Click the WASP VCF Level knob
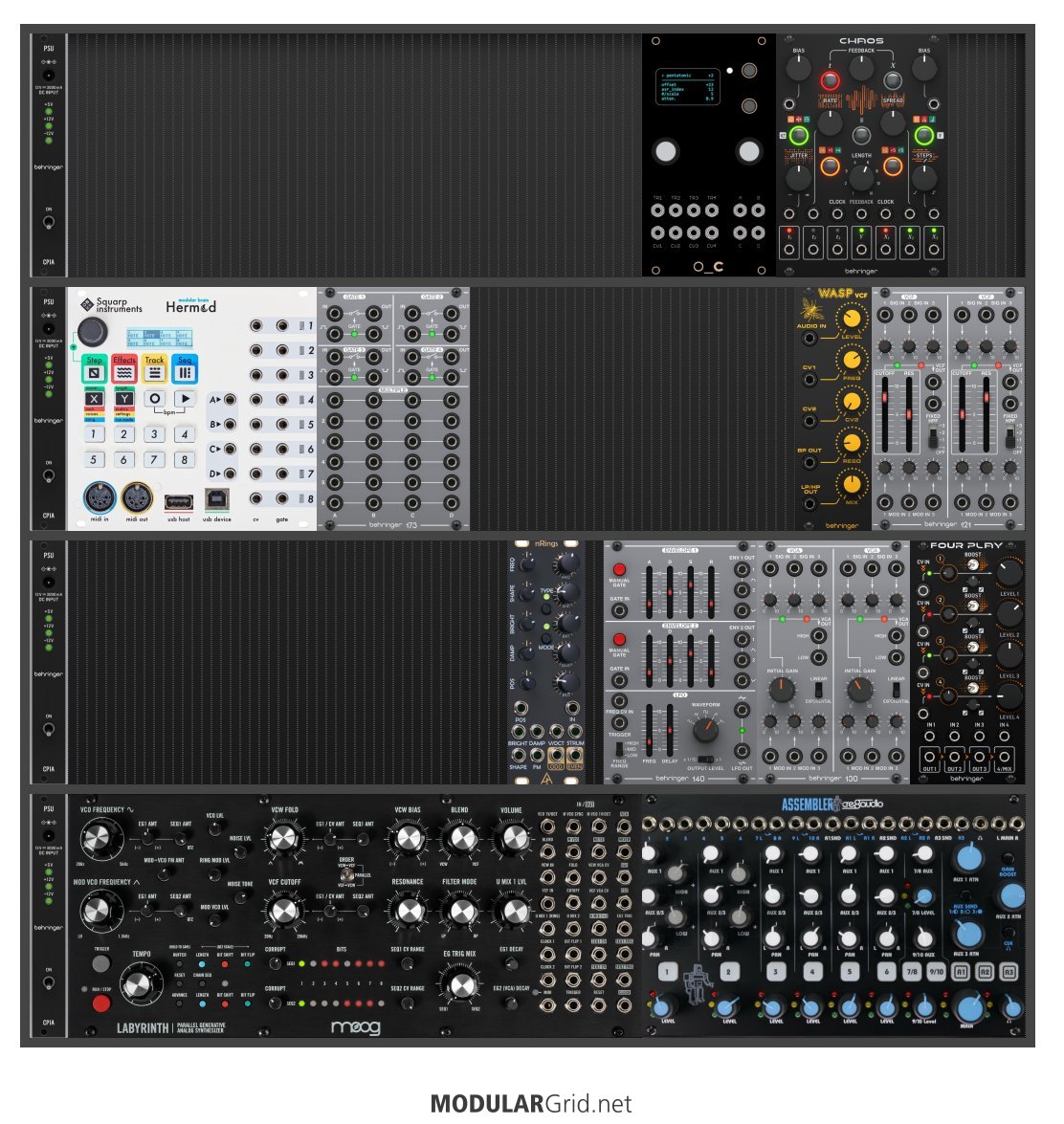 coord(852,319)
